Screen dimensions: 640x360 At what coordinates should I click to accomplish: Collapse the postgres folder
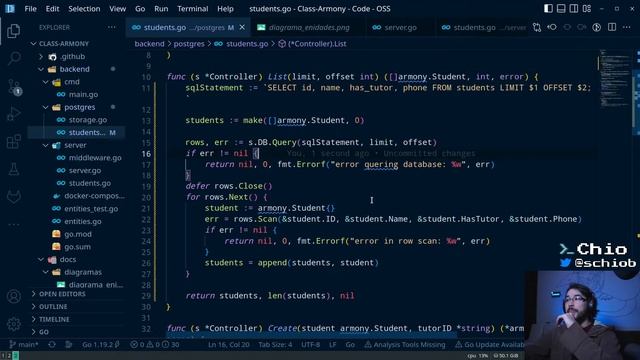tap(45, 107)
